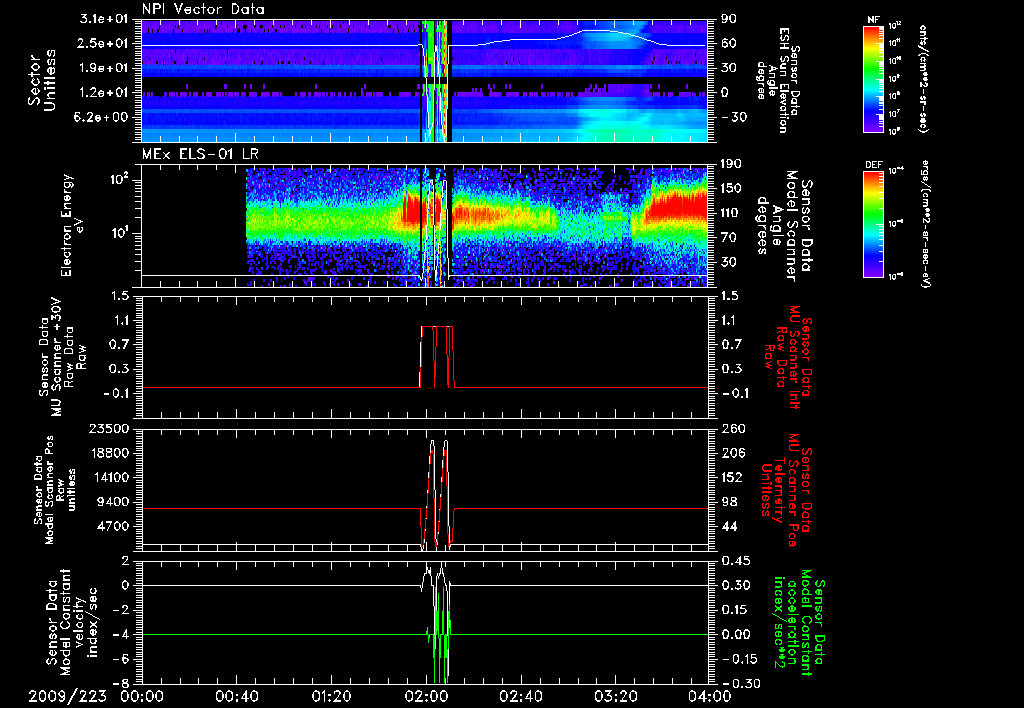Screen dimensions: 1024x708
Task: Click the DEF color scale bar
Action: [873, 224]
